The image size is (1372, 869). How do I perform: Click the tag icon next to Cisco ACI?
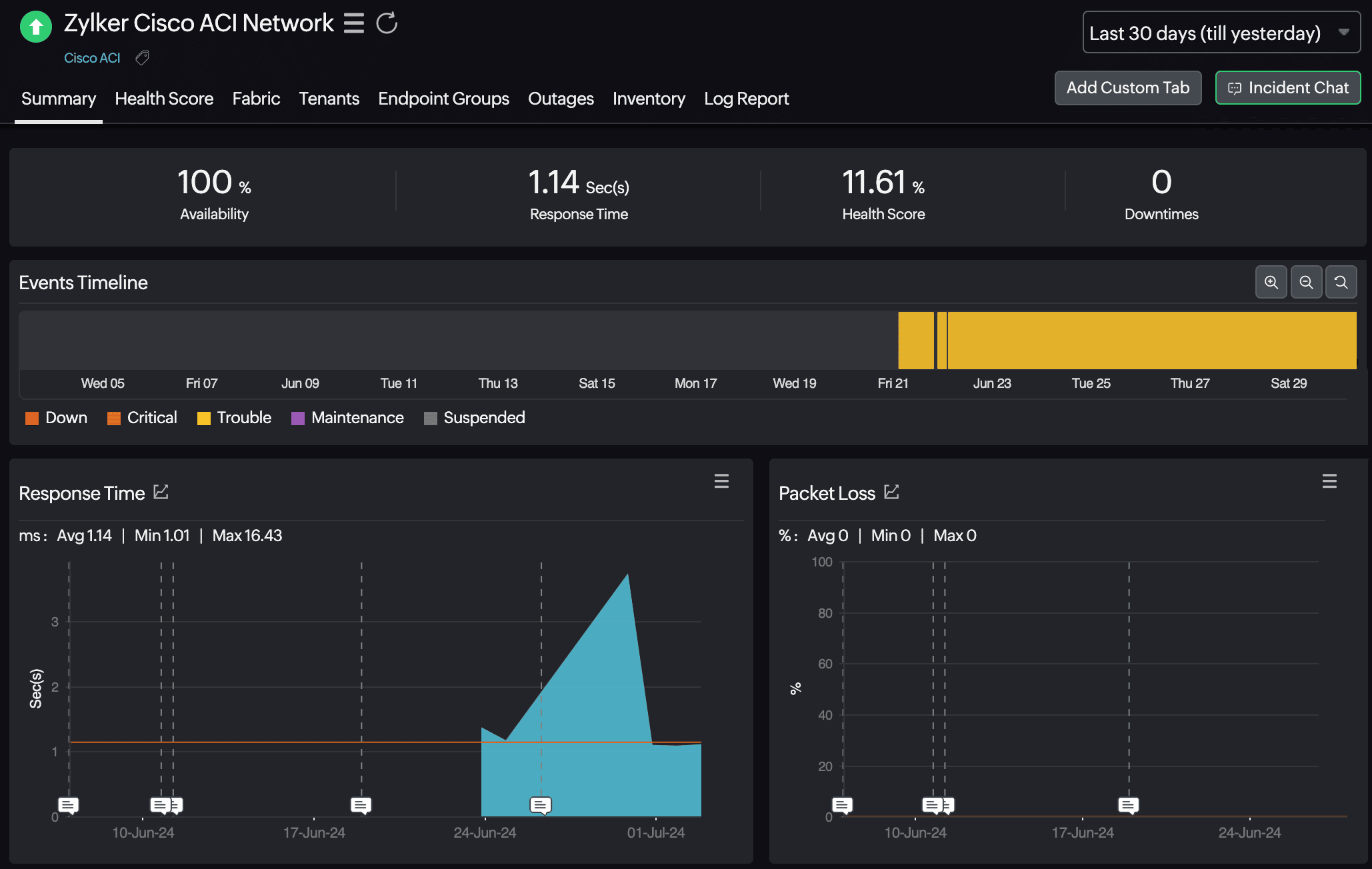point(142,58)
